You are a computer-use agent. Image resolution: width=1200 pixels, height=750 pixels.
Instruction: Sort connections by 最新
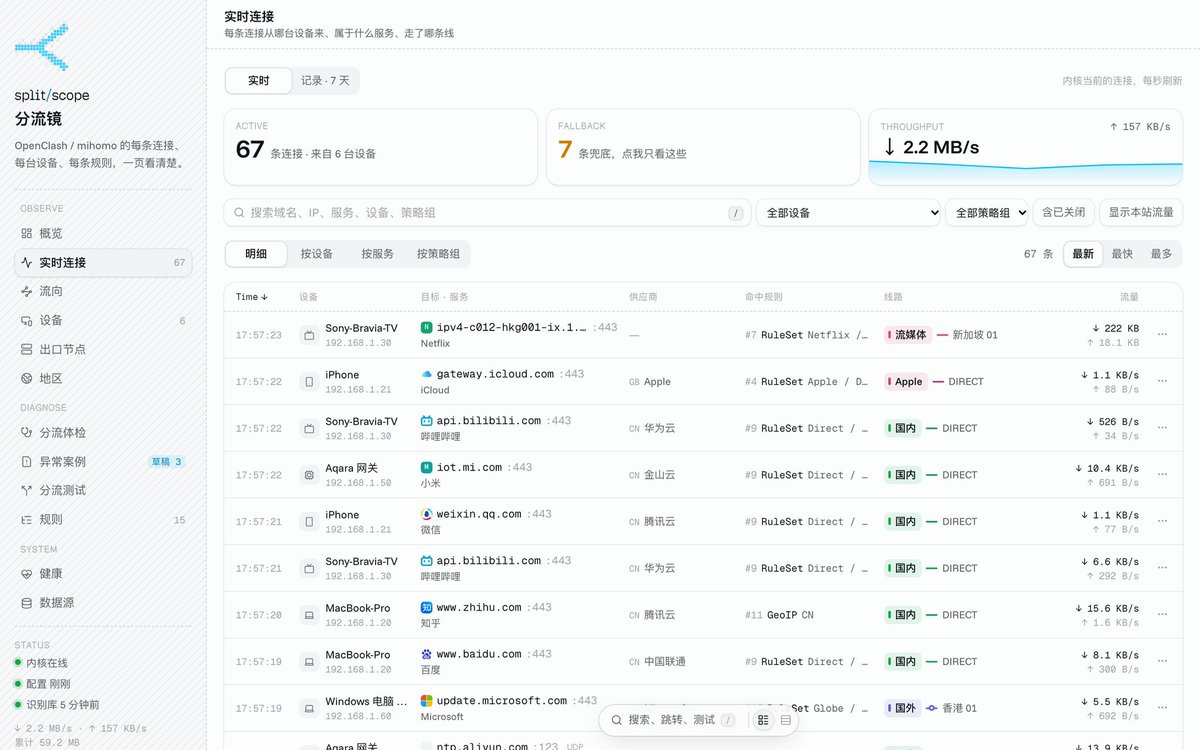[1083, 254]
